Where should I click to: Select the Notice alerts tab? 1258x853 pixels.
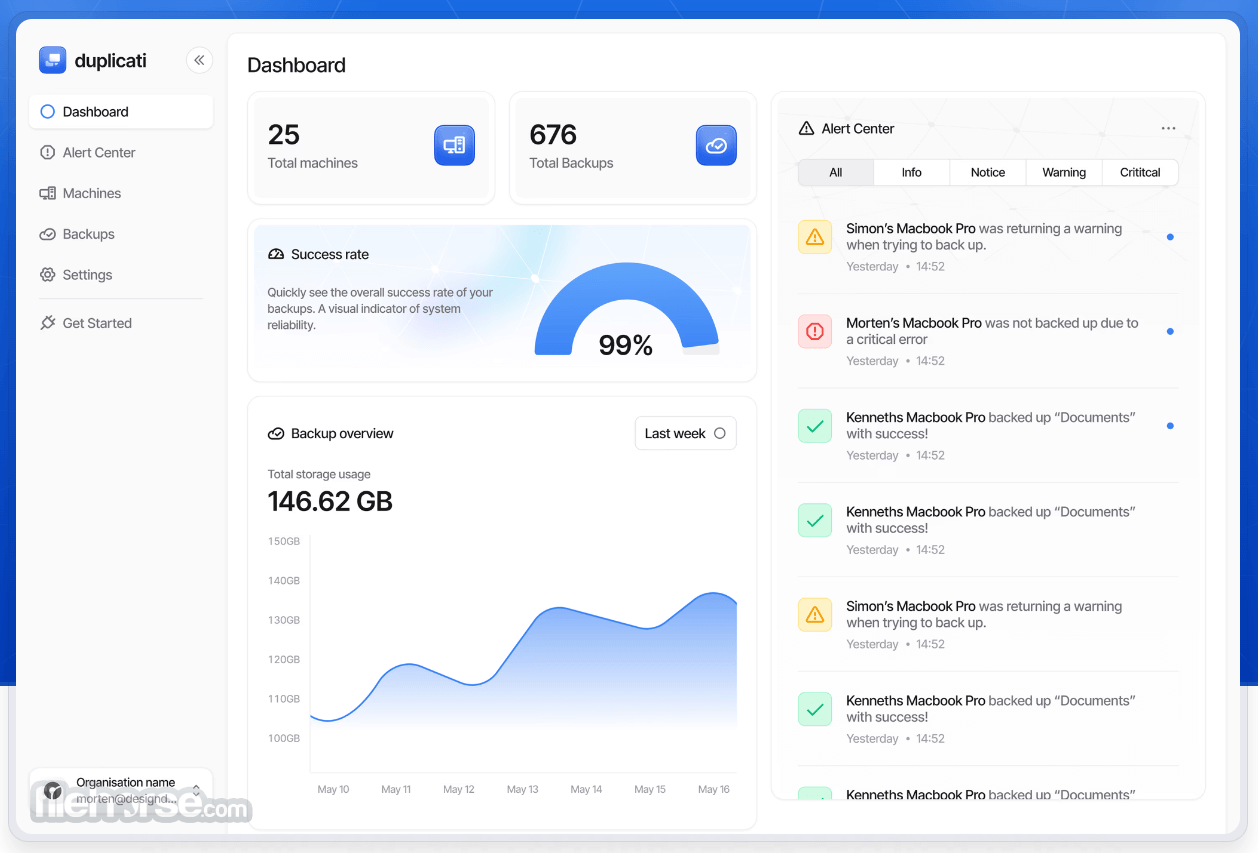pos(988,172)
